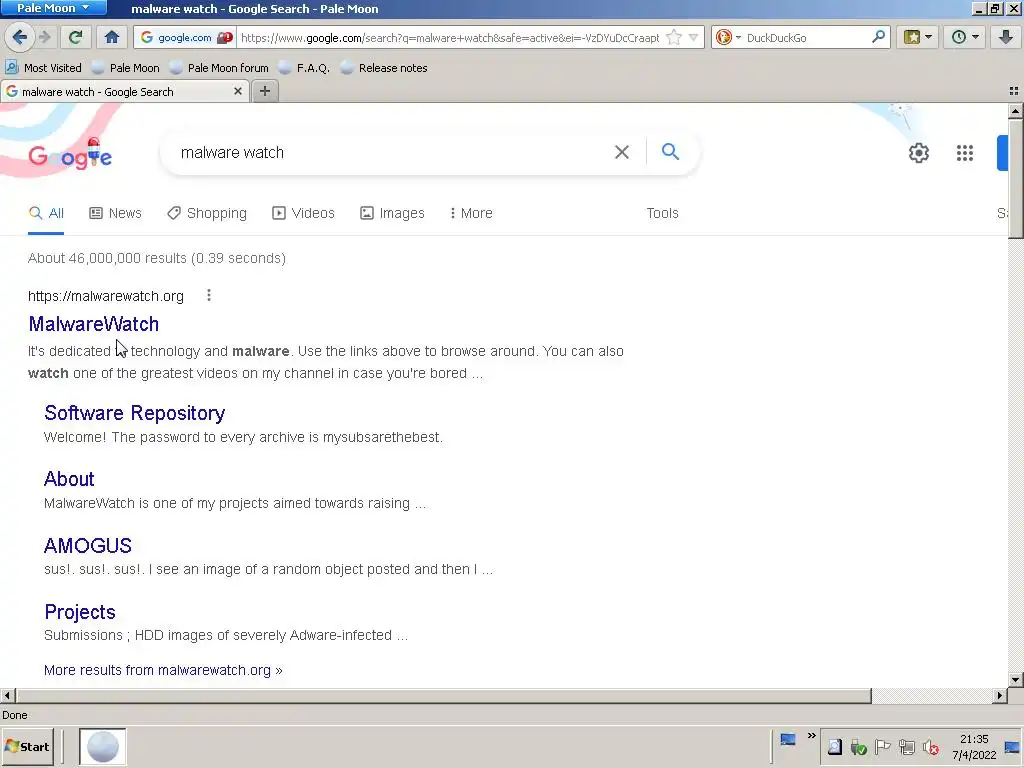
Task: Click the Pale Moon taskbar button
Action: [x=103, y=746]
